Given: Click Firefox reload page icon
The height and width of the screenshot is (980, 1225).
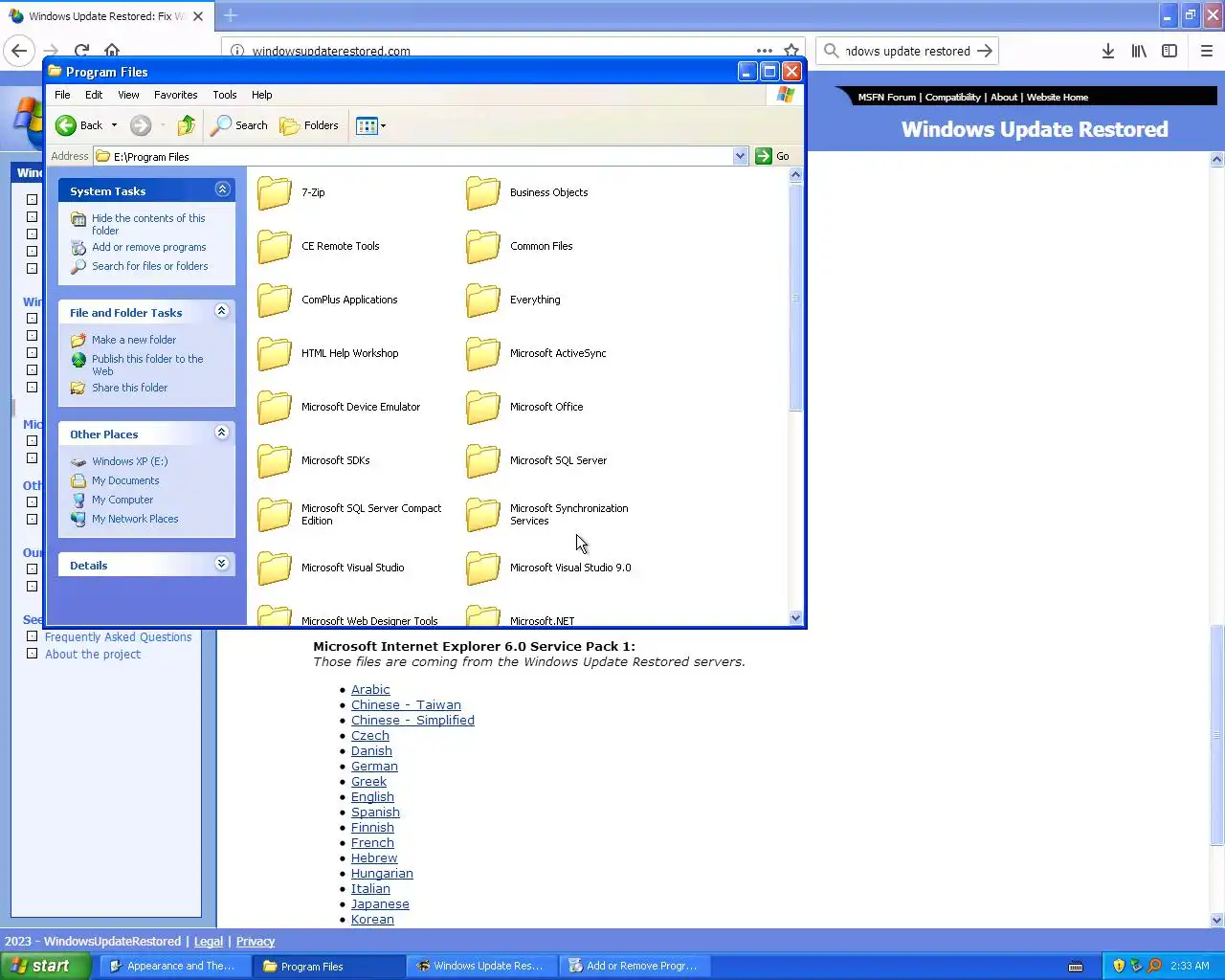Looking at the screenshot, I should [x=81, y=51].
